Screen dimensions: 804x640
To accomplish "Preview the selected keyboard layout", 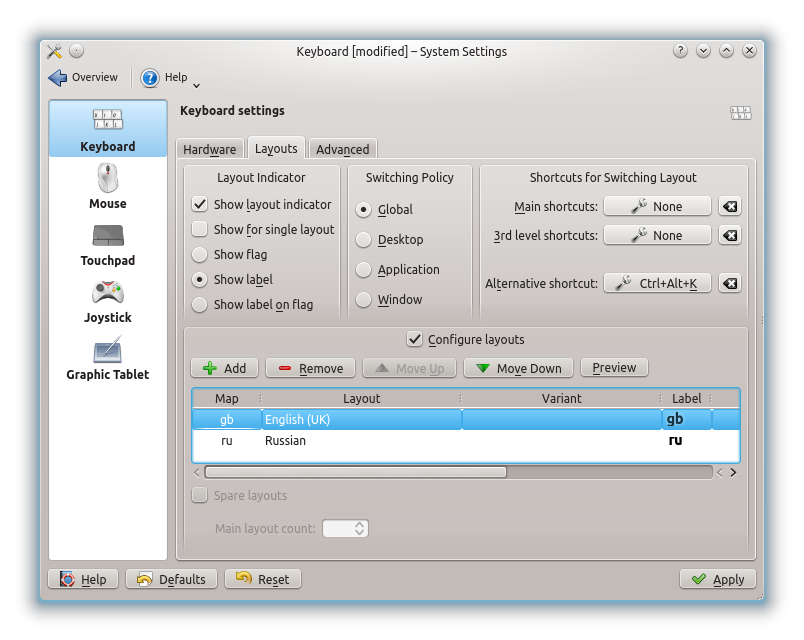I will click(614, 367).
